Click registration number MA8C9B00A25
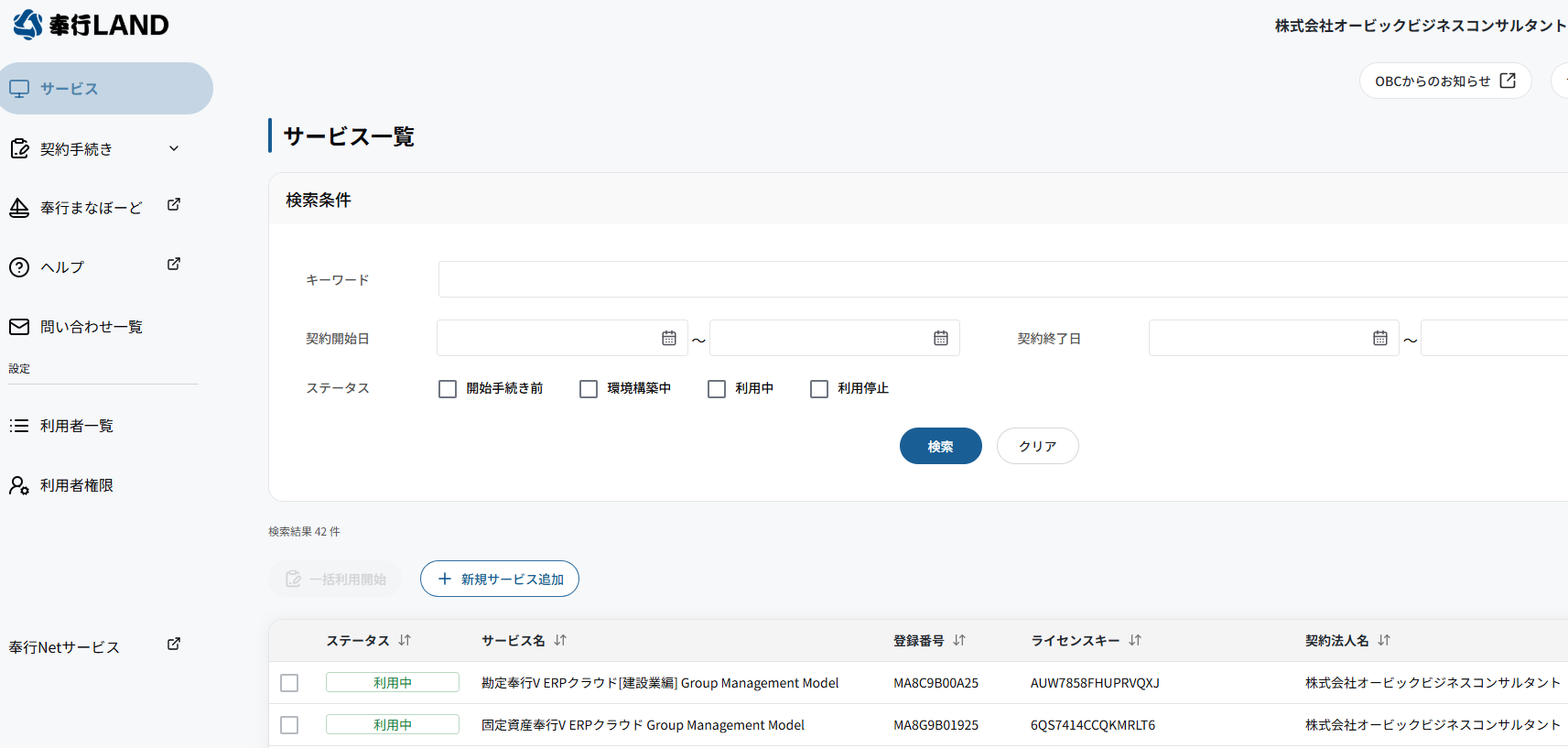 click(935, 683)
